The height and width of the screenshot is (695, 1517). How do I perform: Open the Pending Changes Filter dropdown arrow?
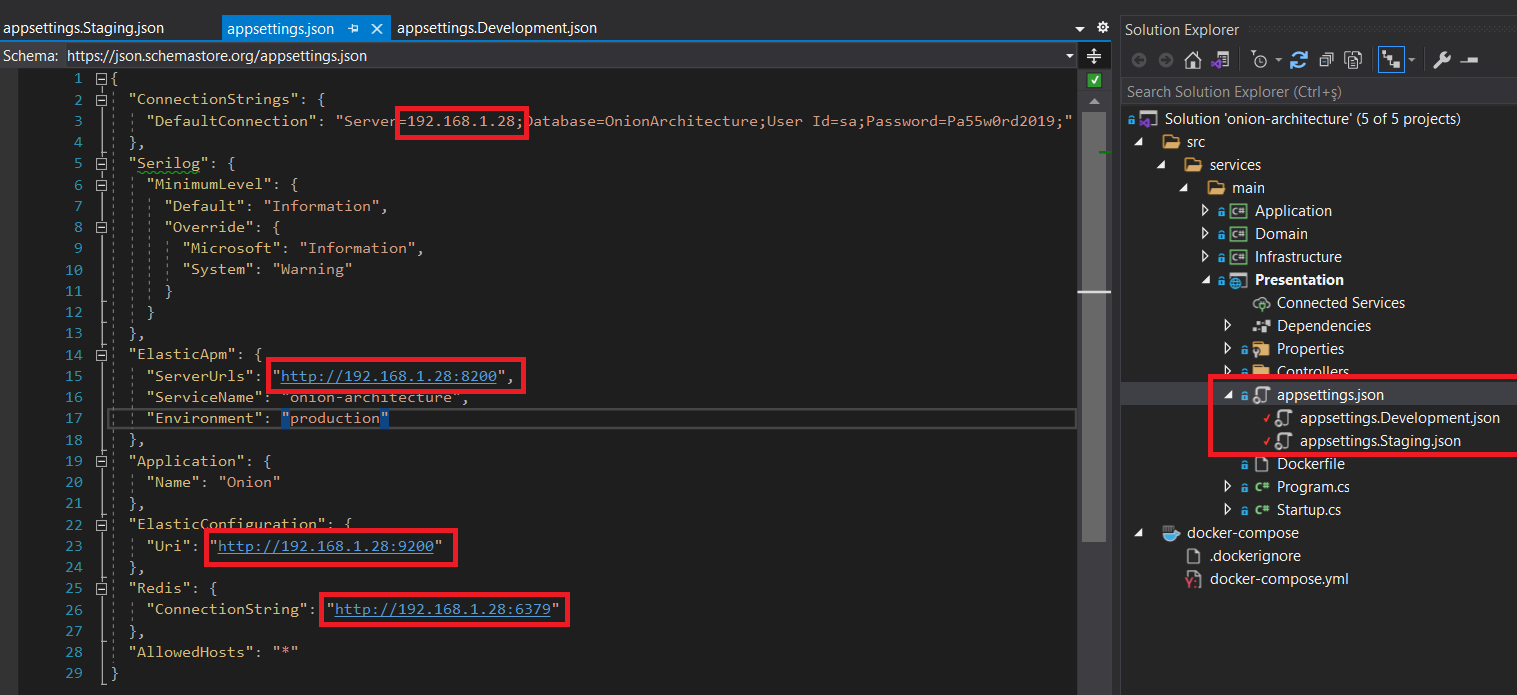(1278, 60)
